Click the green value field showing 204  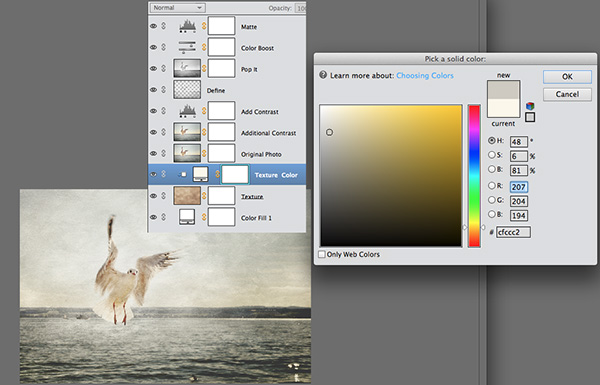518,201
